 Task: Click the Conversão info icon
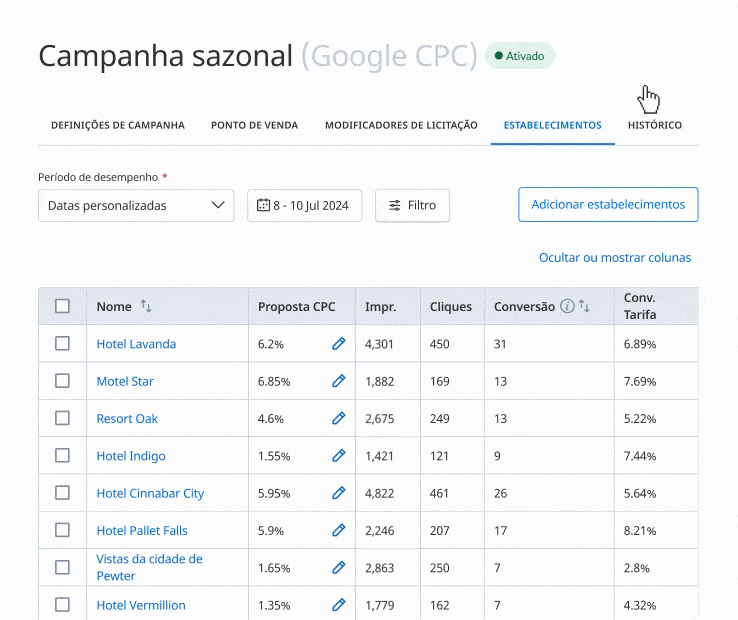coord(567,307)
